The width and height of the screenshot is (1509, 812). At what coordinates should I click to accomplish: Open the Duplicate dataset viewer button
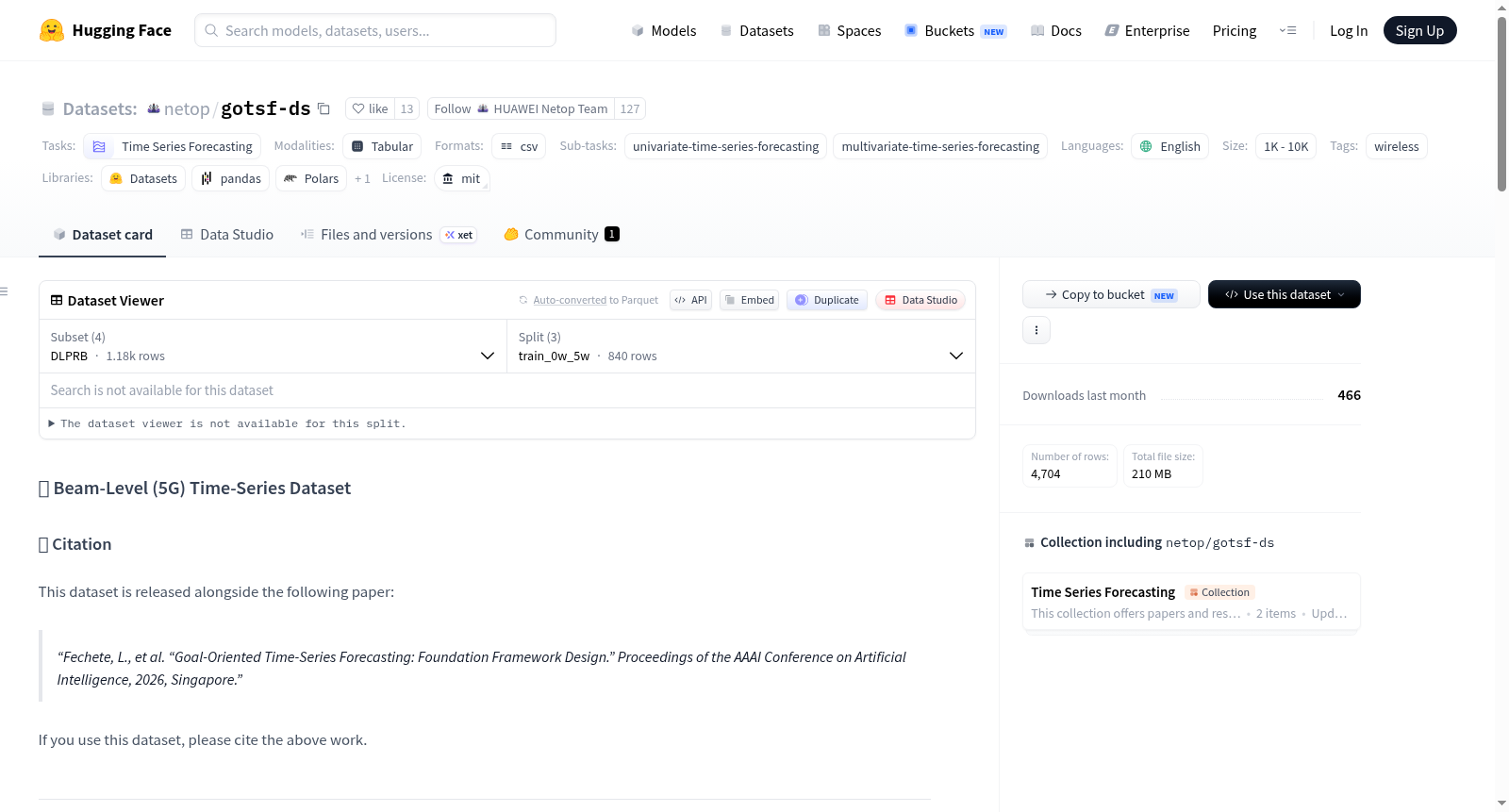tap(827, 300)
